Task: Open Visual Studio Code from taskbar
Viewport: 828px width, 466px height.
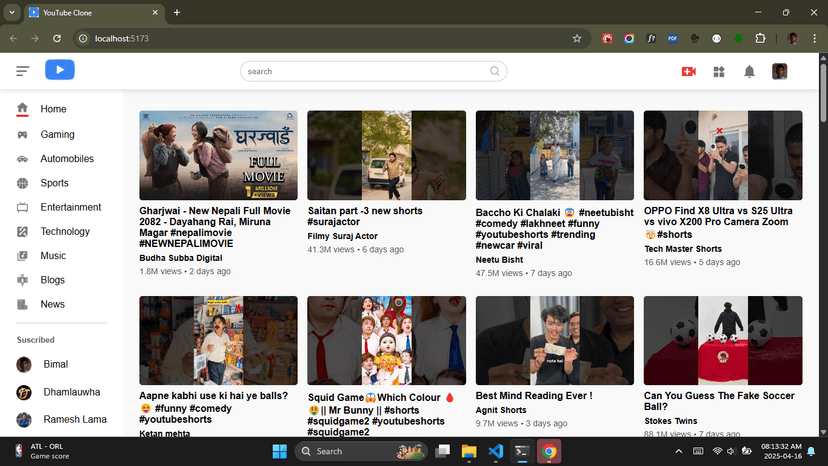Action: click(x=495, y=452)
